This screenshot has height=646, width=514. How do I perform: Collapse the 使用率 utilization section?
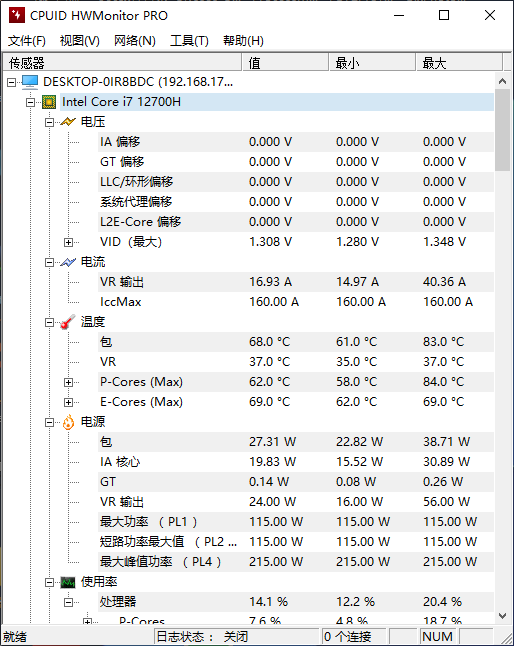pyautogui.click(x=49, y=582)
